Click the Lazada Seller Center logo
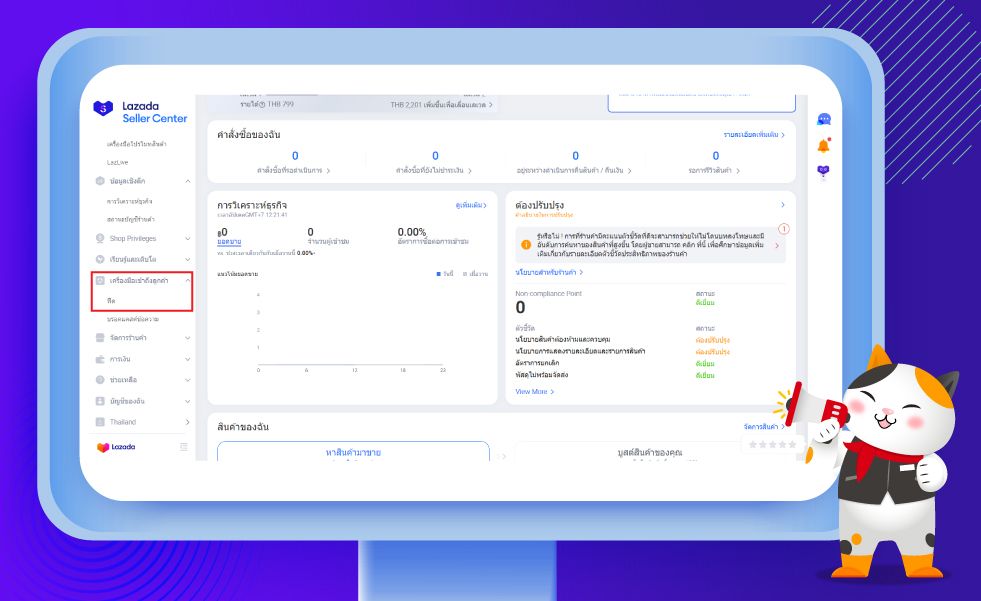981x601 pixels. tap(140, 112)
